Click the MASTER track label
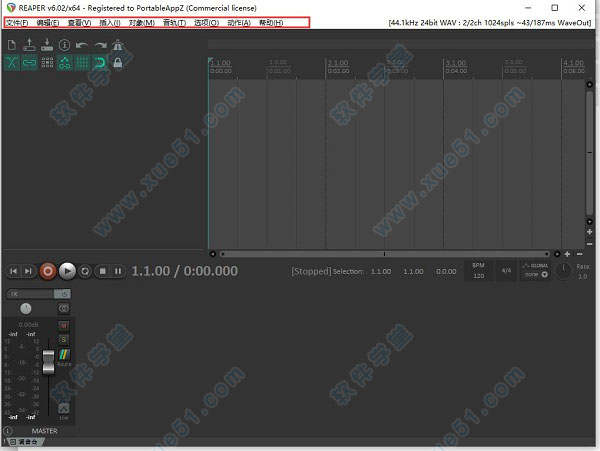 [44, 431]
